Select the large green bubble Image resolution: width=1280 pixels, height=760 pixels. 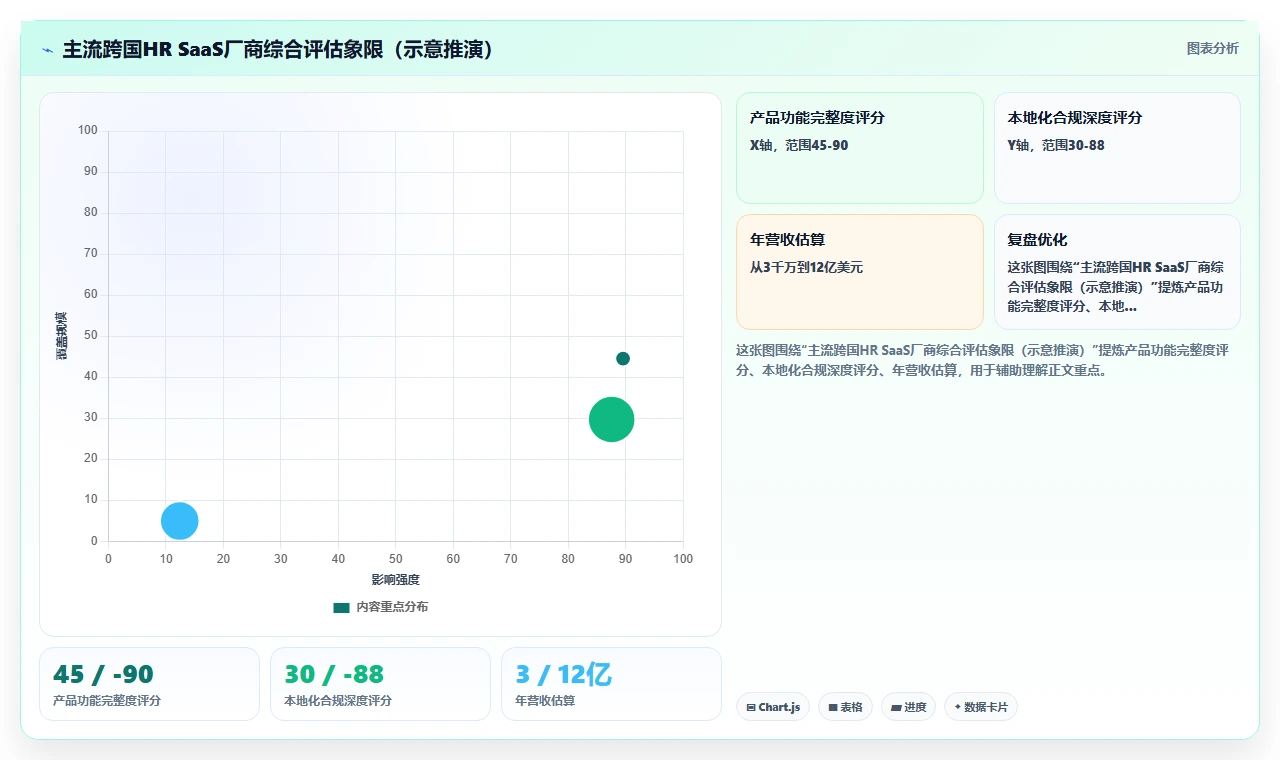point(612,419)
